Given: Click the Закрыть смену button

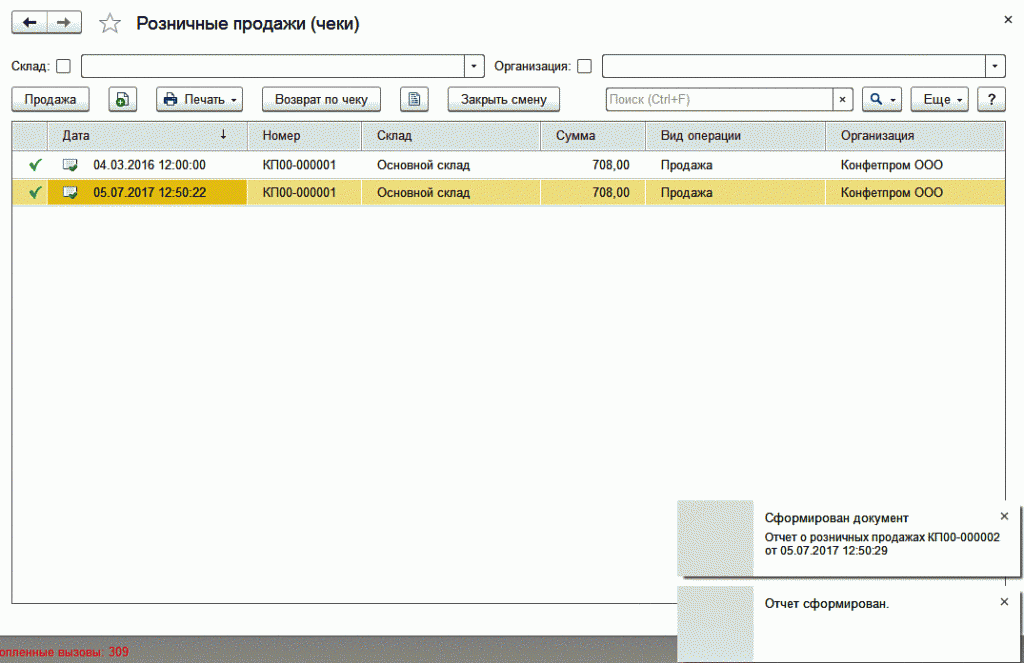Looking at the screenshot, I should tap(503, 99).
